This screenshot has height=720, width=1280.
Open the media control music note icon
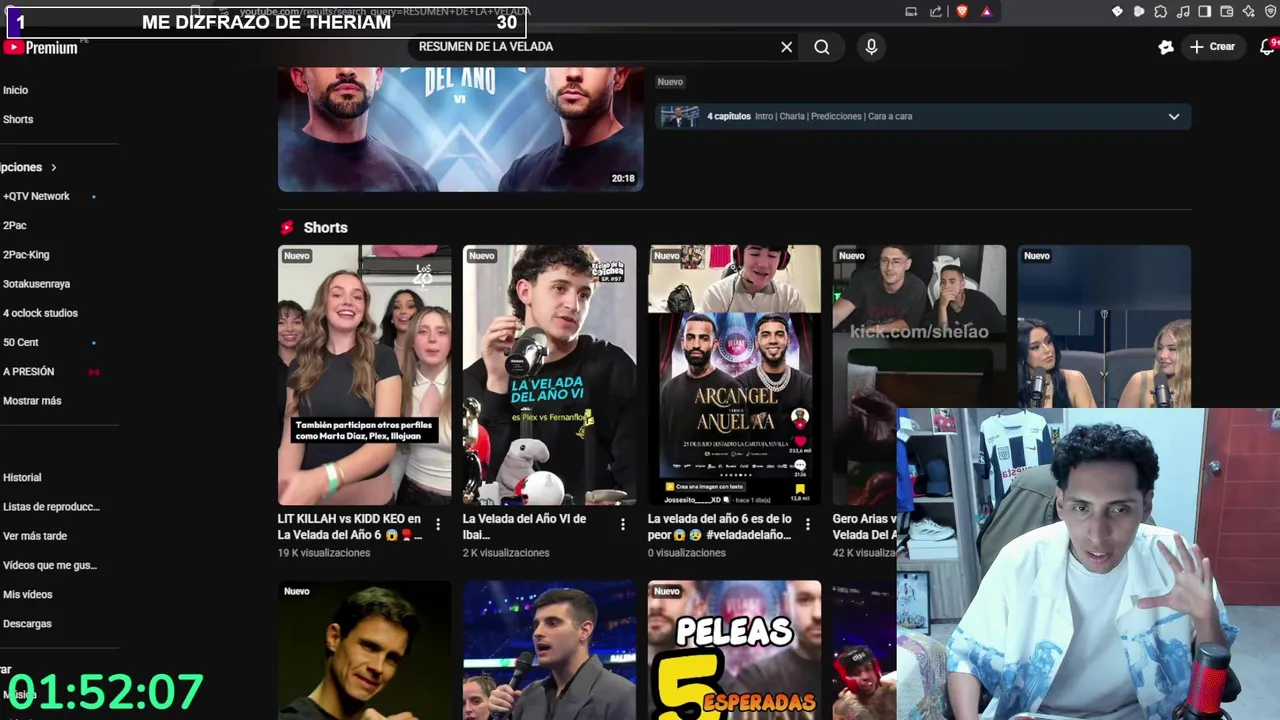[x=1183, y=11]
